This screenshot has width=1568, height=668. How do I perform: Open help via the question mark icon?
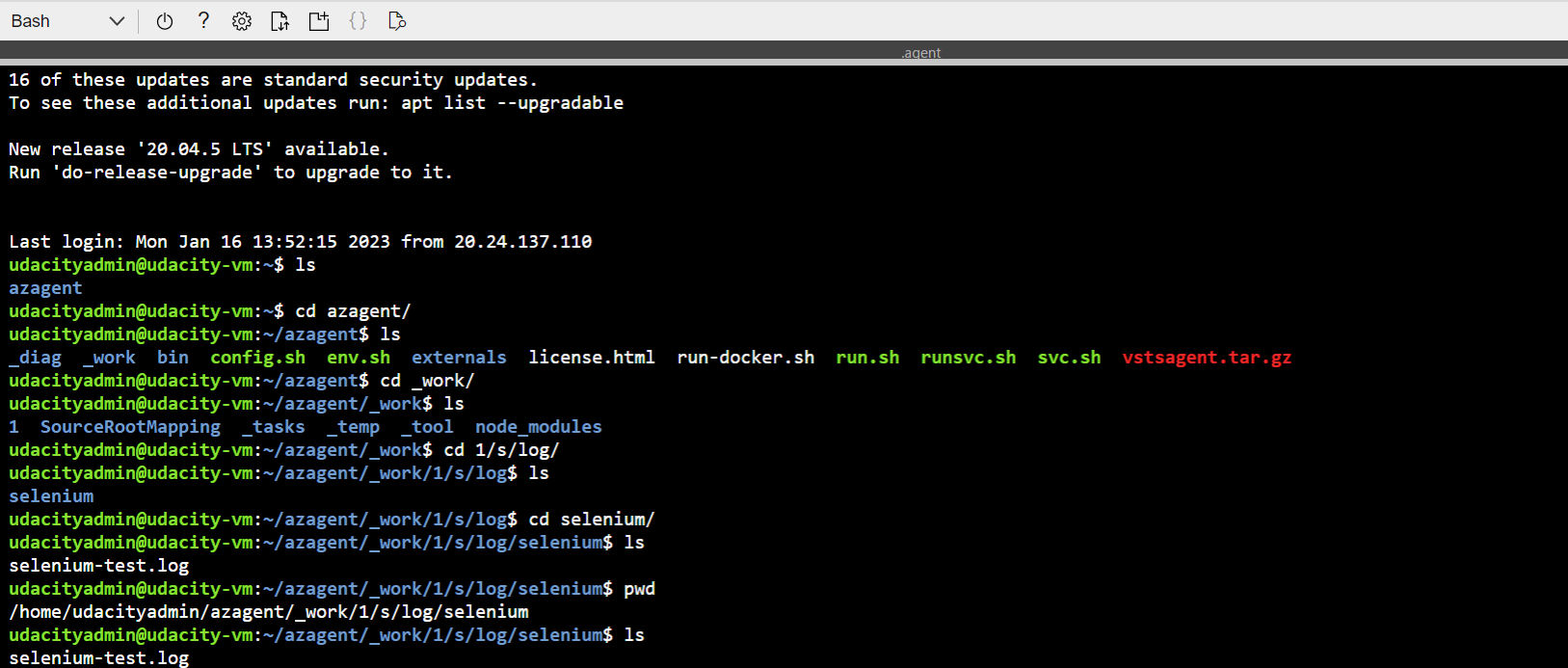pyautogui.click(x=203, y=21)
